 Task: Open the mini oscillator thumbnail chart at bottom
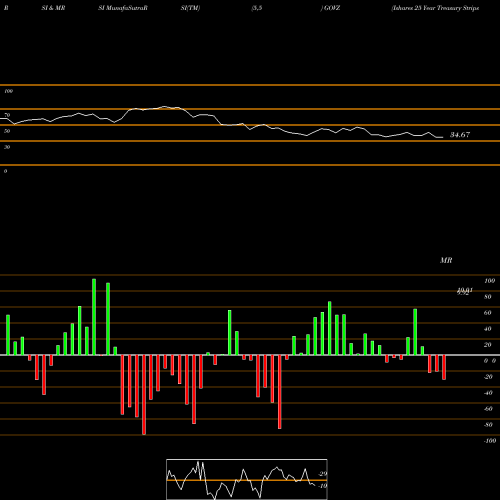point(247,479)
